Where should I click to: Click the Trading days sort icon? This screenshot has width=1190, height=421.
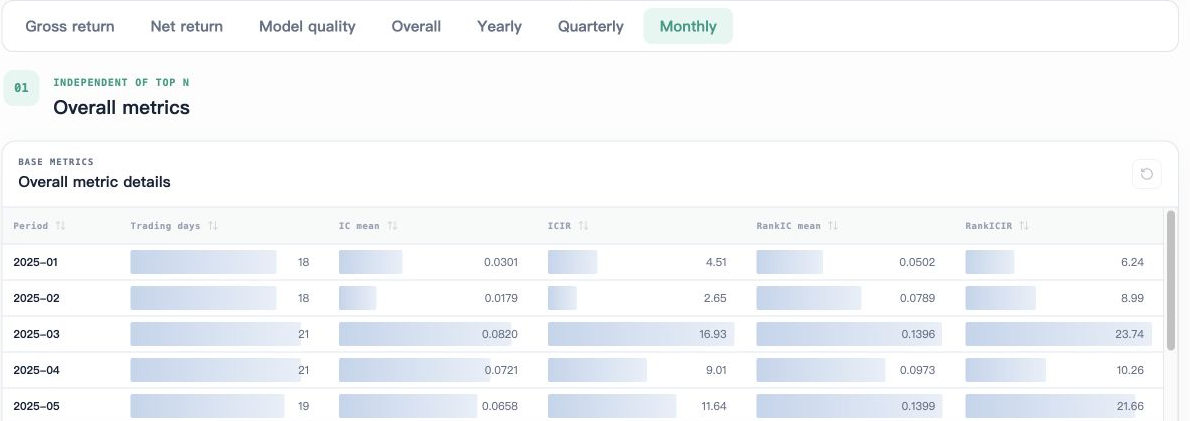point(213,226)
